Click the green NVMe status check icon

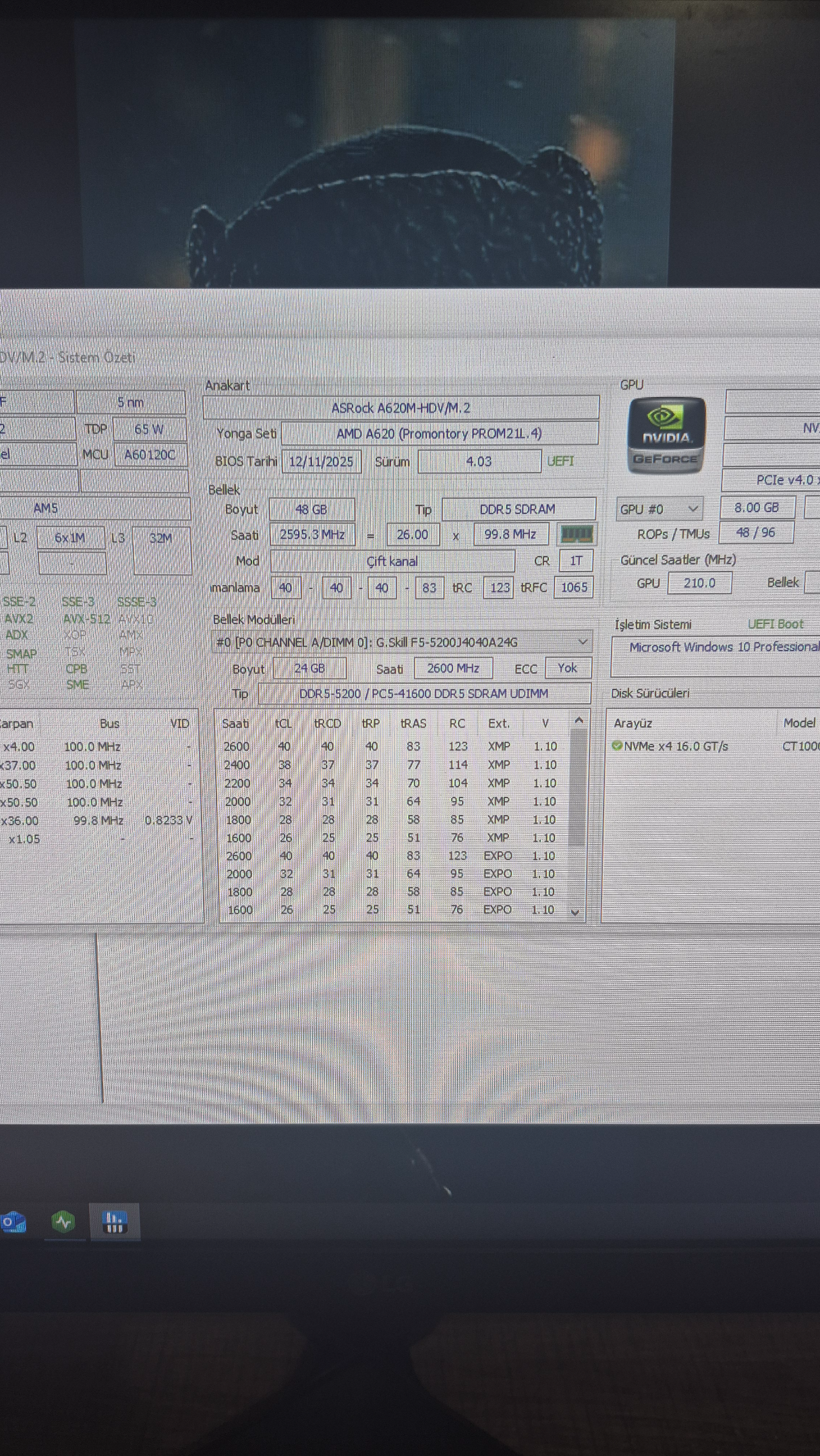pos(616,746)
